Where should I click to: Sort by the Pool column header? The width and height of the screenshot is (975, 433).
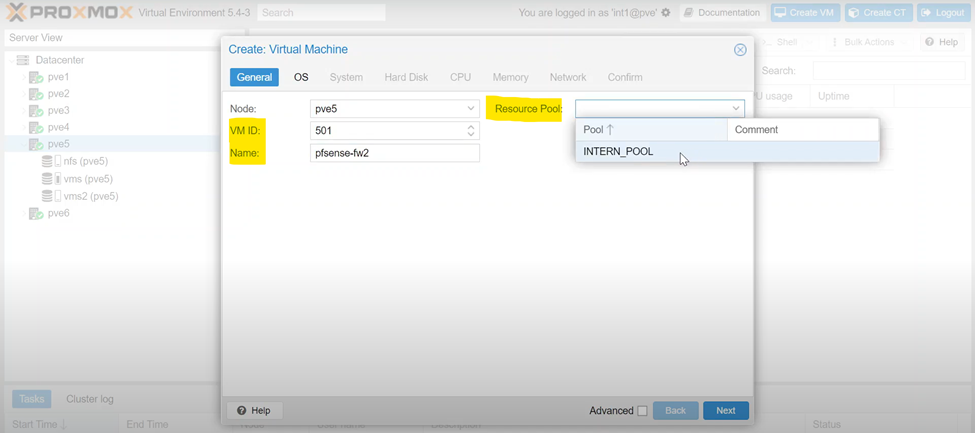(x=651, y=130)
